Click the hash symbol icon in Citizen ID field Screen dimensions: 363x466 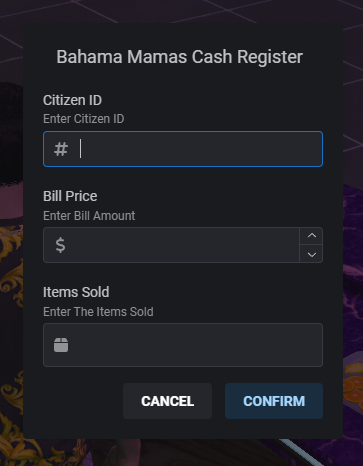tap(61, 149)
